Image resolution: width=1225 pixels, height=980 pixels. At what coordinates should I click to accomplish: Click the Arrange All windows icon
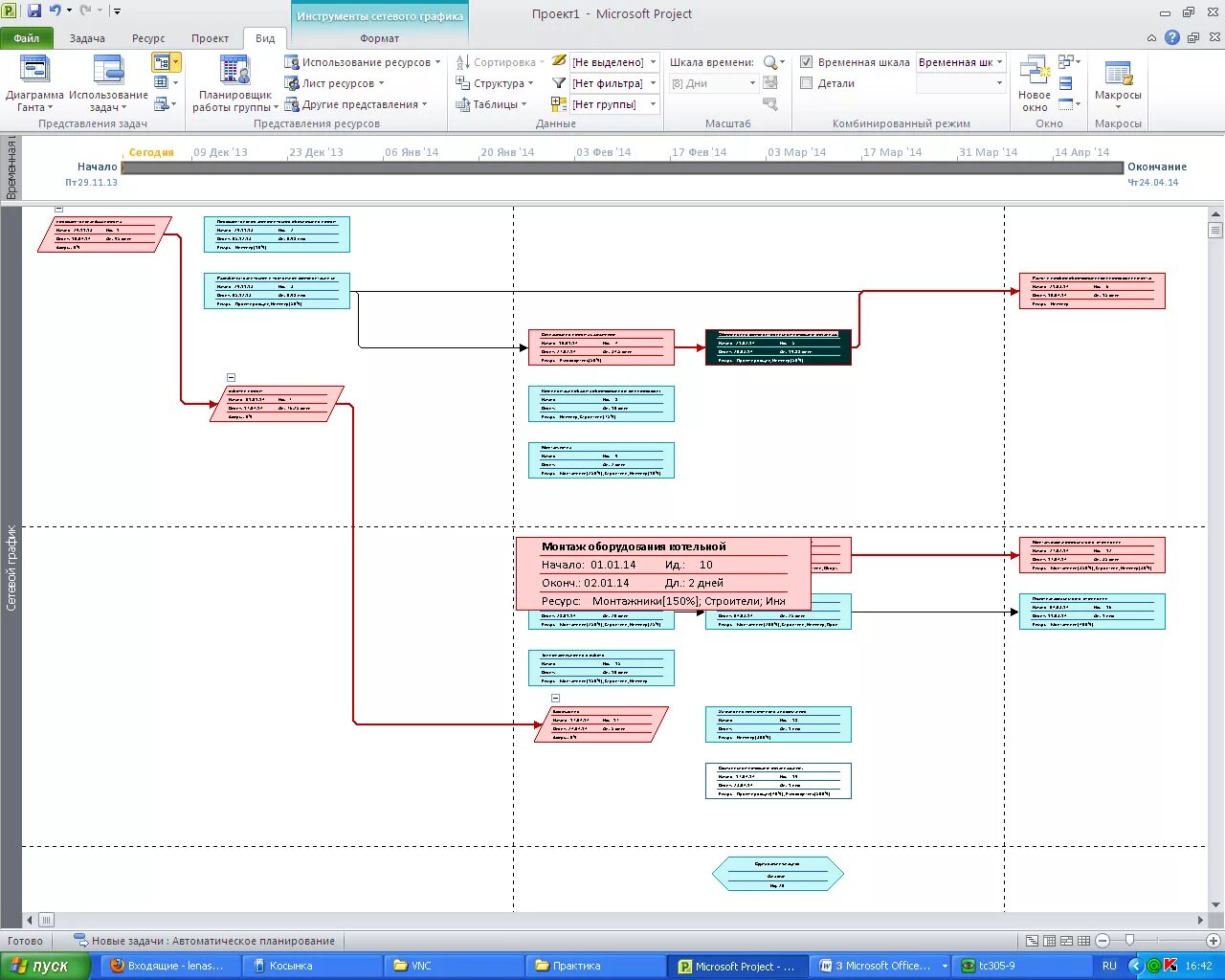click(x=1065, y=83)
